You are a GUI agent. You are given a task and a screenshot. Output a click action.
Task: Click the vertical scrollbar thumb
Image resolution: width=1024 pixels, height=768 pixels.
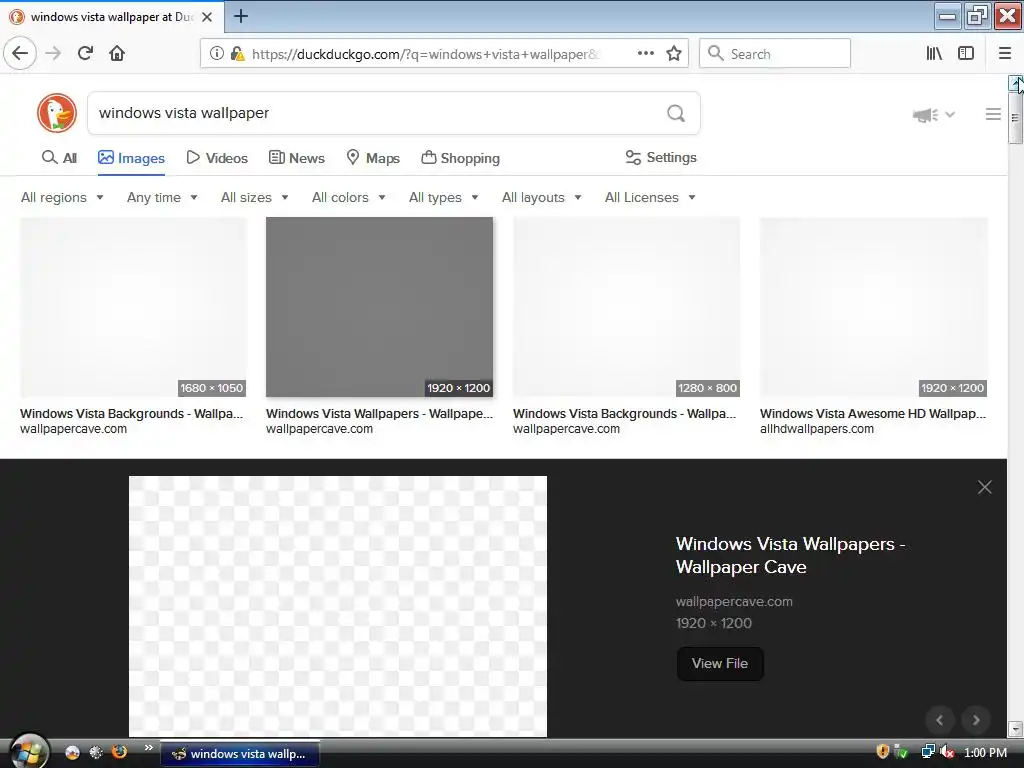click(1015, 118)
